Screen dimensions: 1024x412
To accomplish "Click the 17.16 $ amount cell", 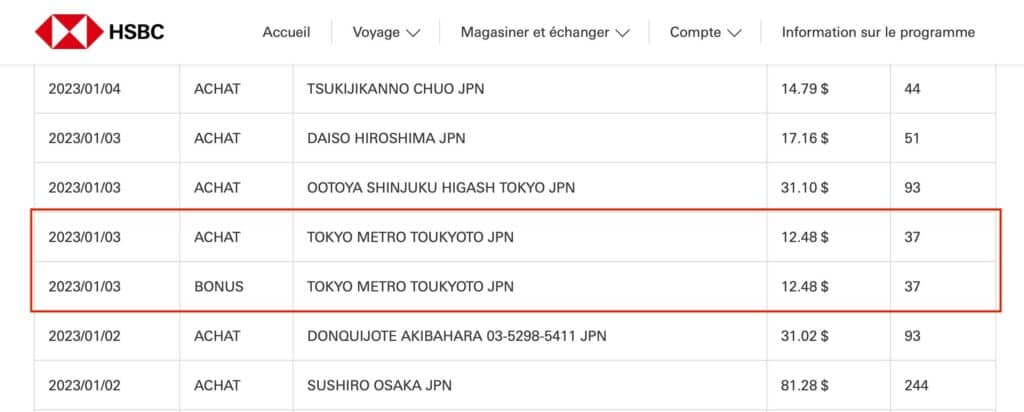I will tap(804, 138).
